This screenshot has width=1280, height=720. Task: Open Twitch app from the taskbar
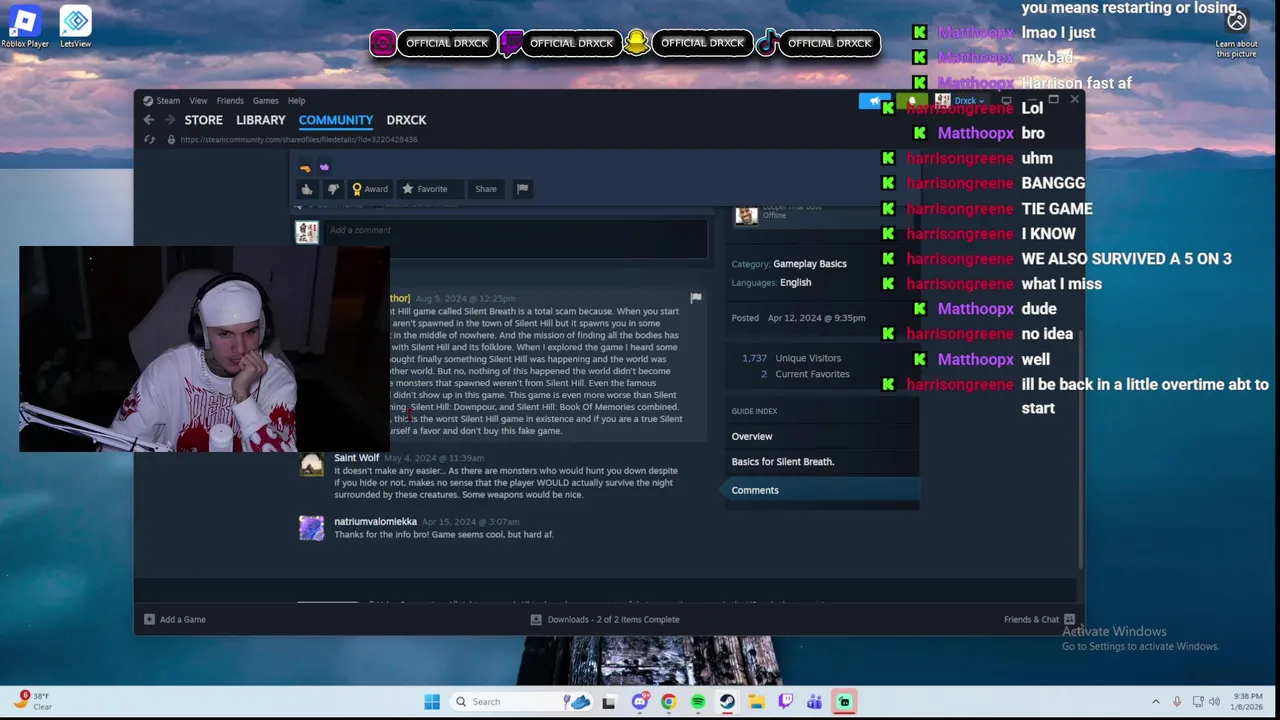point(786,702)
